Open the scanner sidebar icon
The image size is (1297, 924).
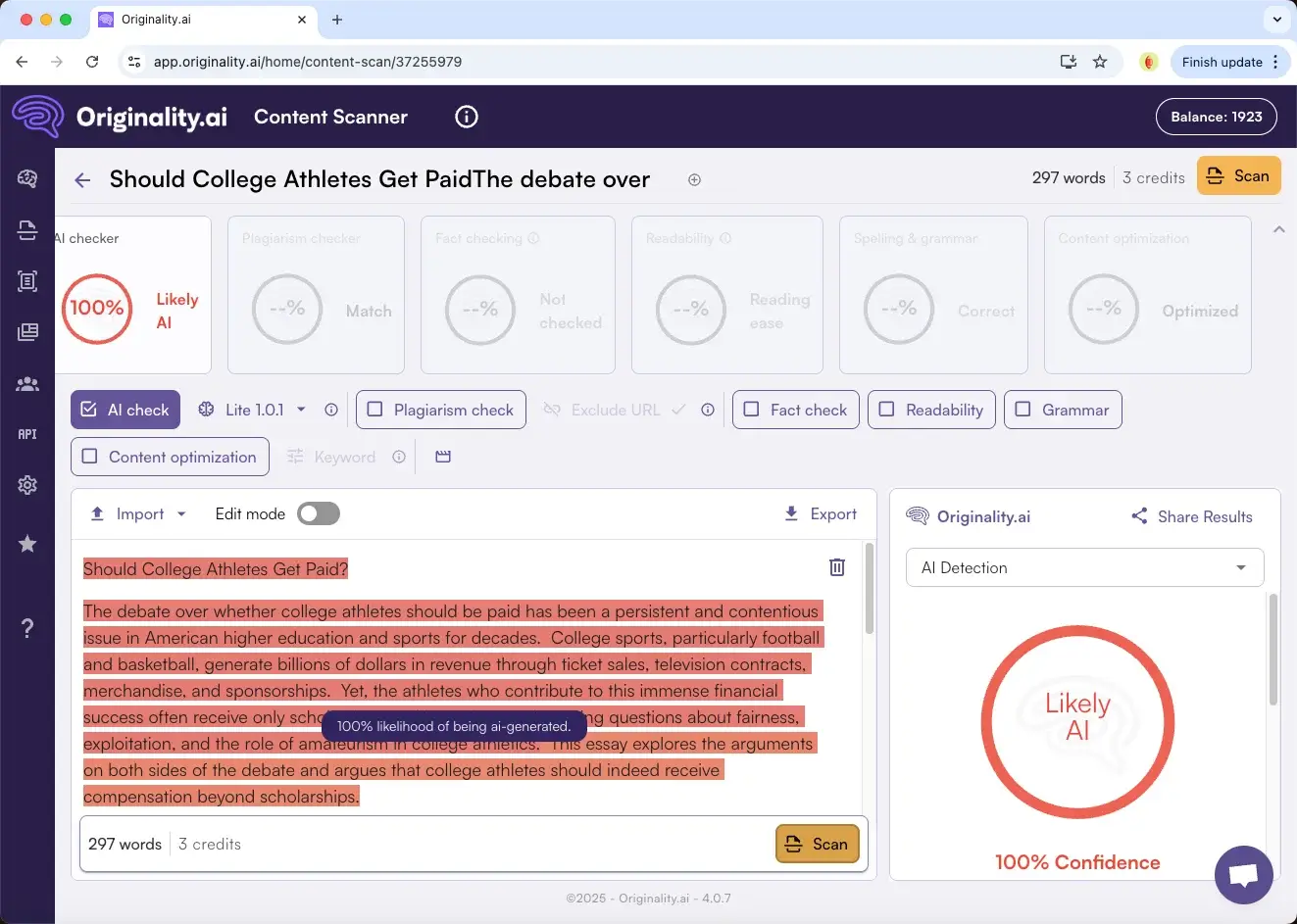(27, 230)
